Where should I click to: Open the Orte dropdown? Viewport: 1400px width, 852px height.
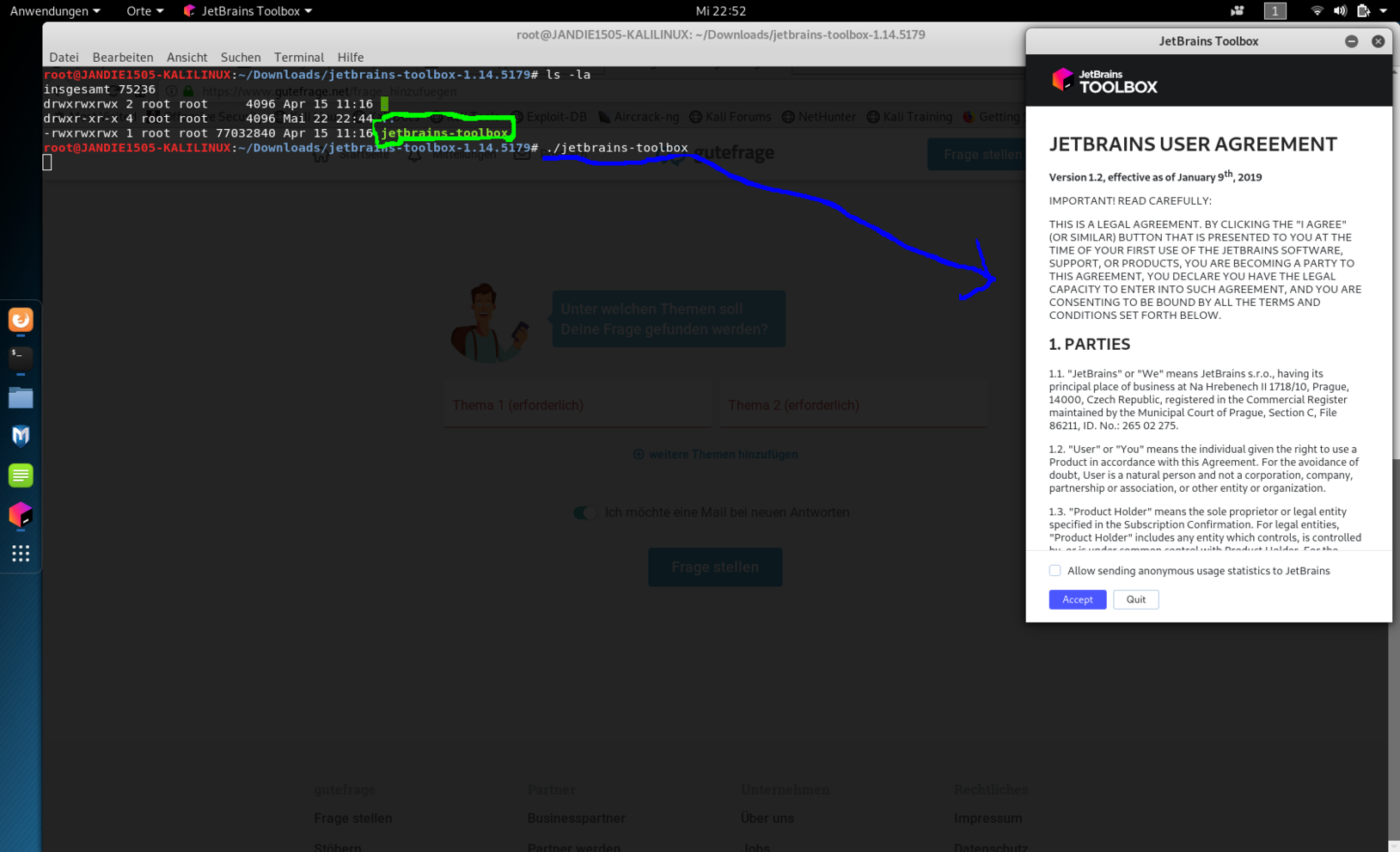144,11
